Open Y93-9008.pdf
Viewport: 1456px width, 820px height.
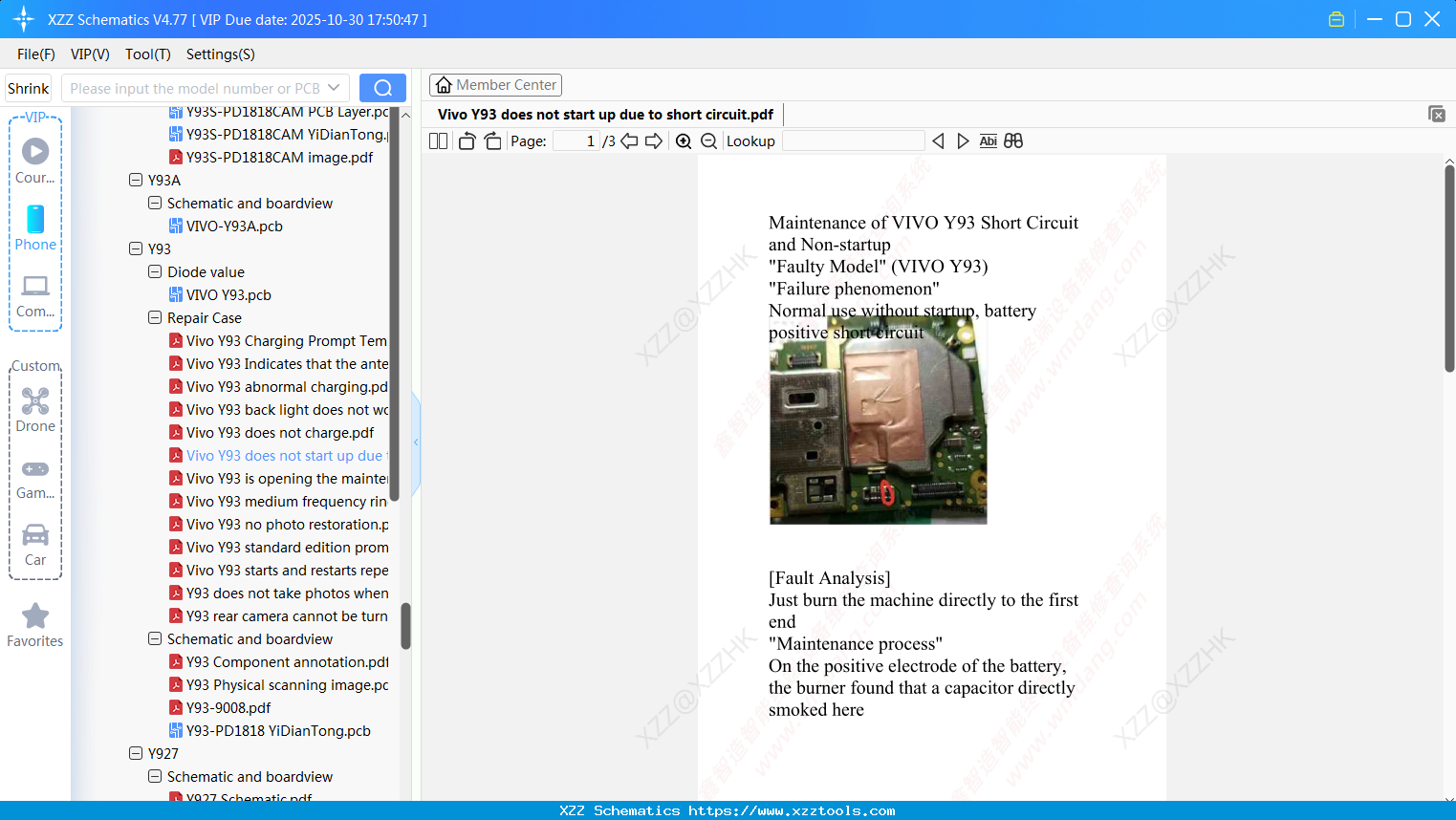[228, 707]
